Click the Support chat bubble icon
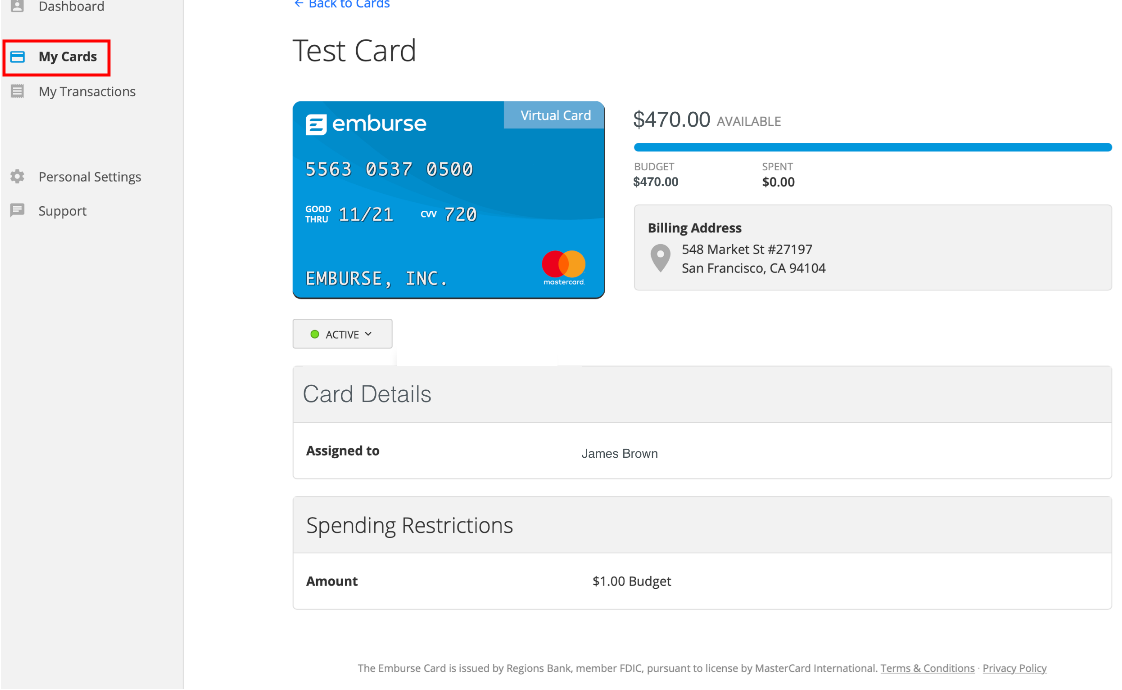 [x=17, y=211]
